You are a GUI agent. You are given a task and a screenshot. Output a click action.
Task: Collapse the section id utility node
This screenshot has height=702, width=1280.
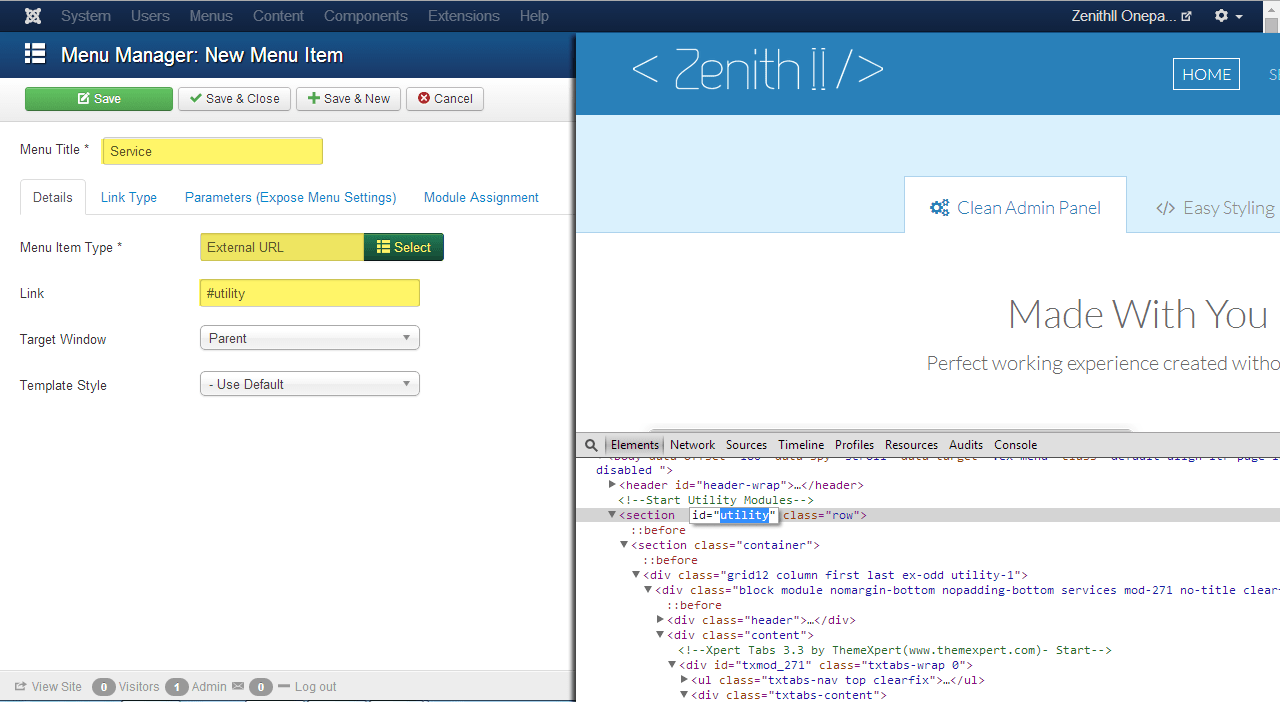612,515
